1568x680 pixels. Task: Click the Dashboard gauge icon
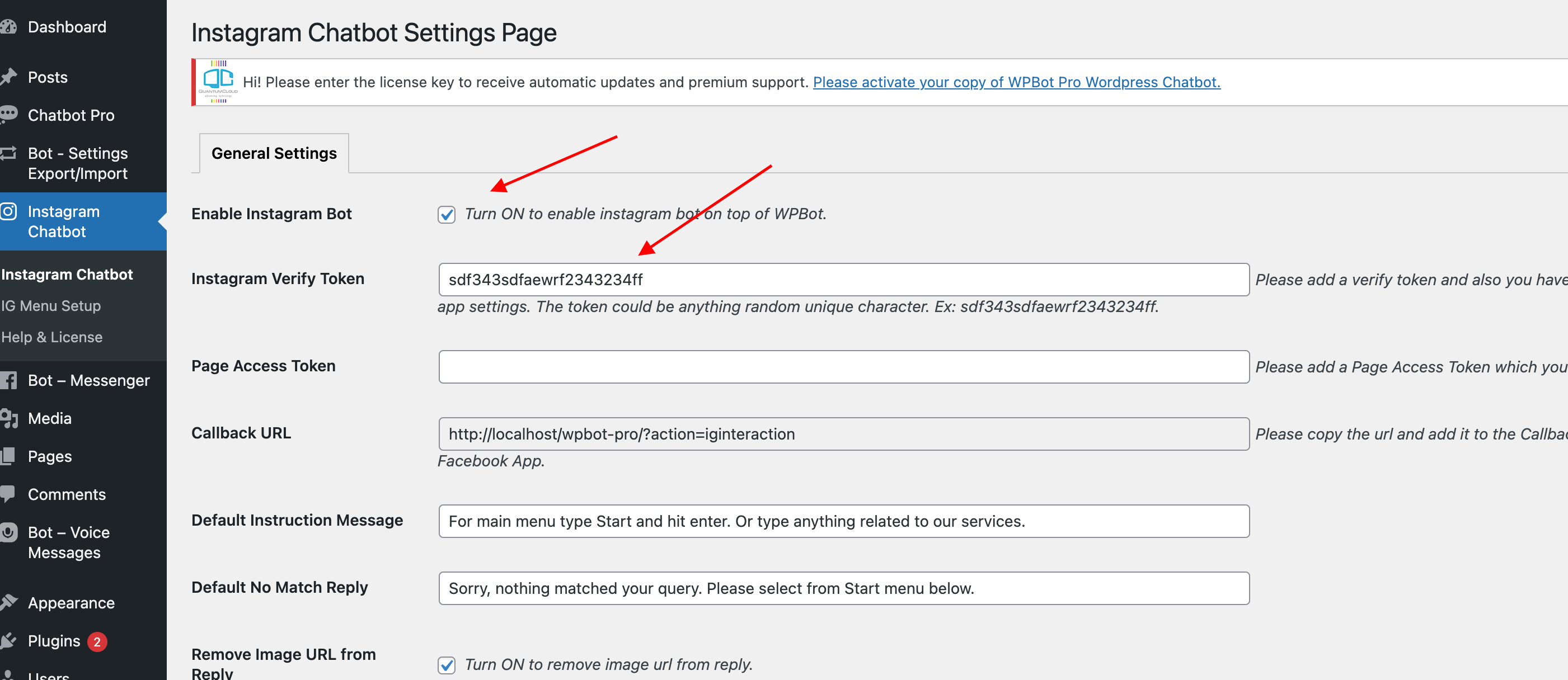pyautogui.click(x=8, y=27)
